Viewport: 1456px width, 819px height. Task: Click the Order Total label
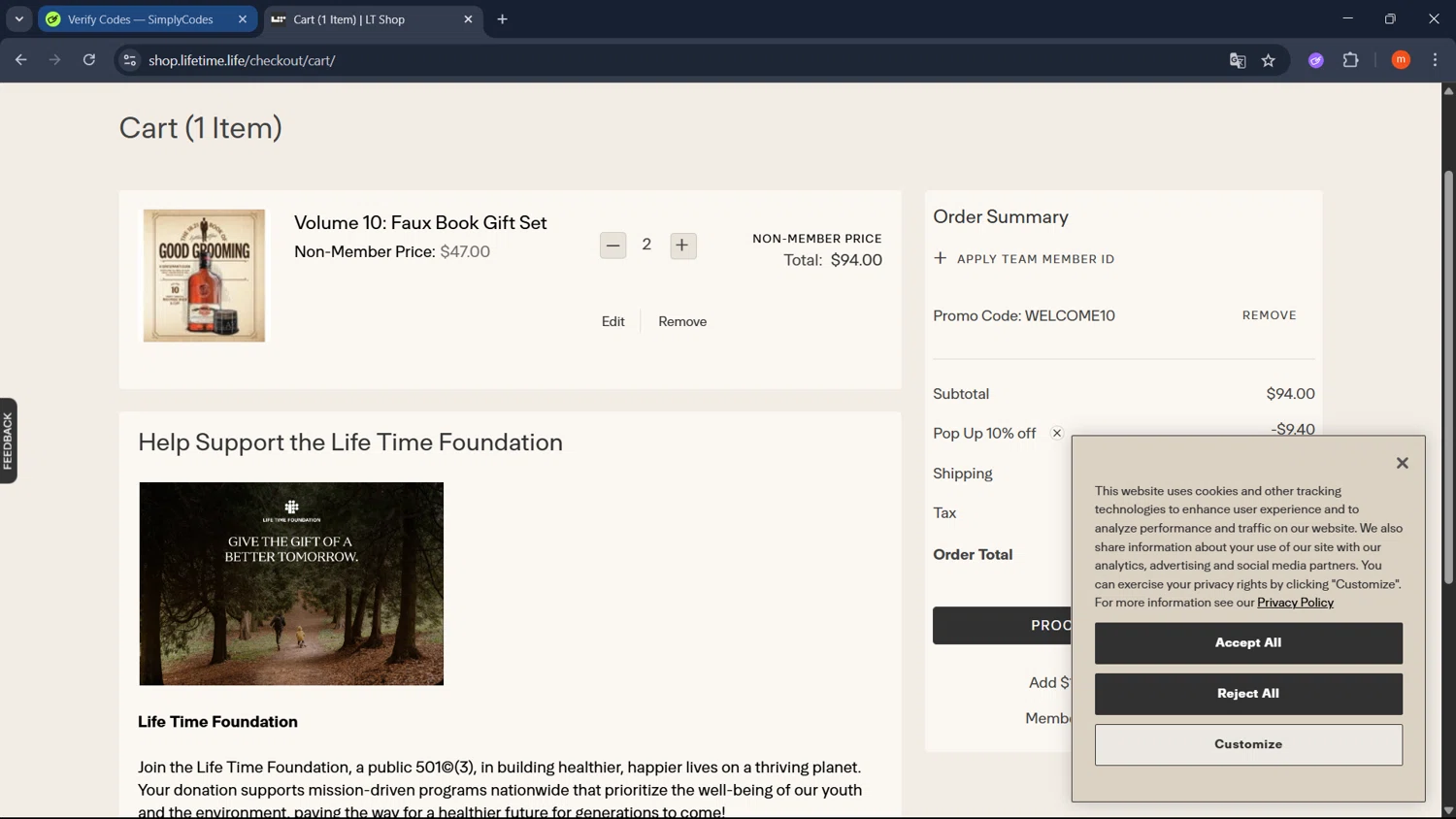click(973, 555)
